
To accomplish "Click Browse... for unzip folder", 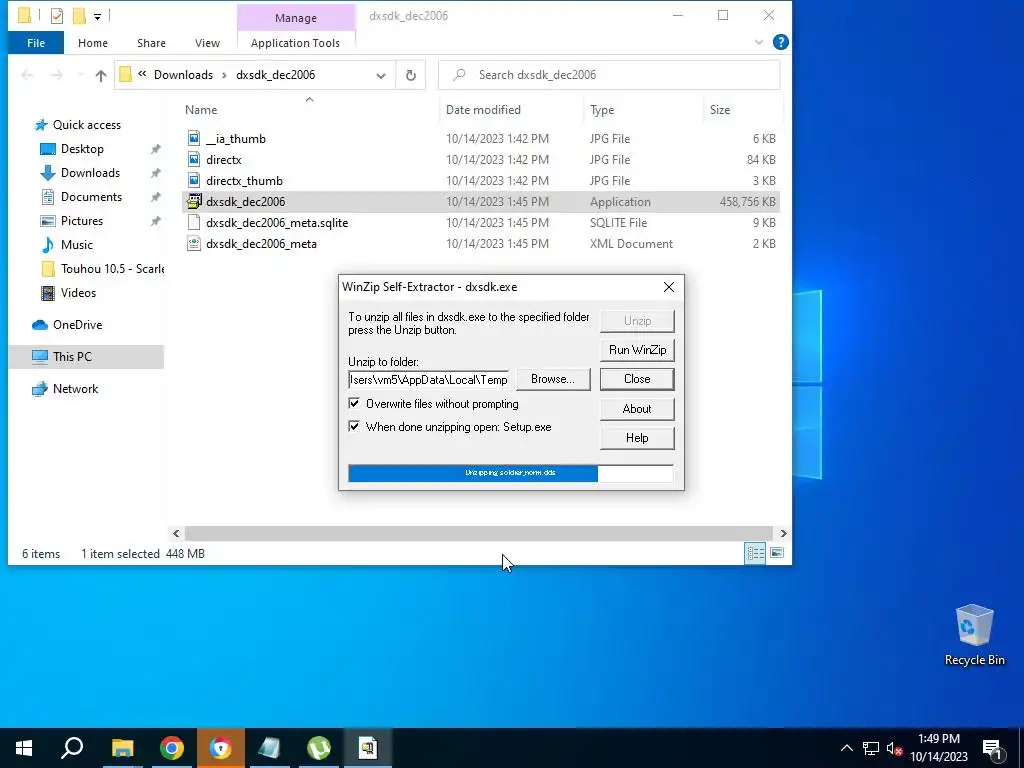I will tap(553, 379).
